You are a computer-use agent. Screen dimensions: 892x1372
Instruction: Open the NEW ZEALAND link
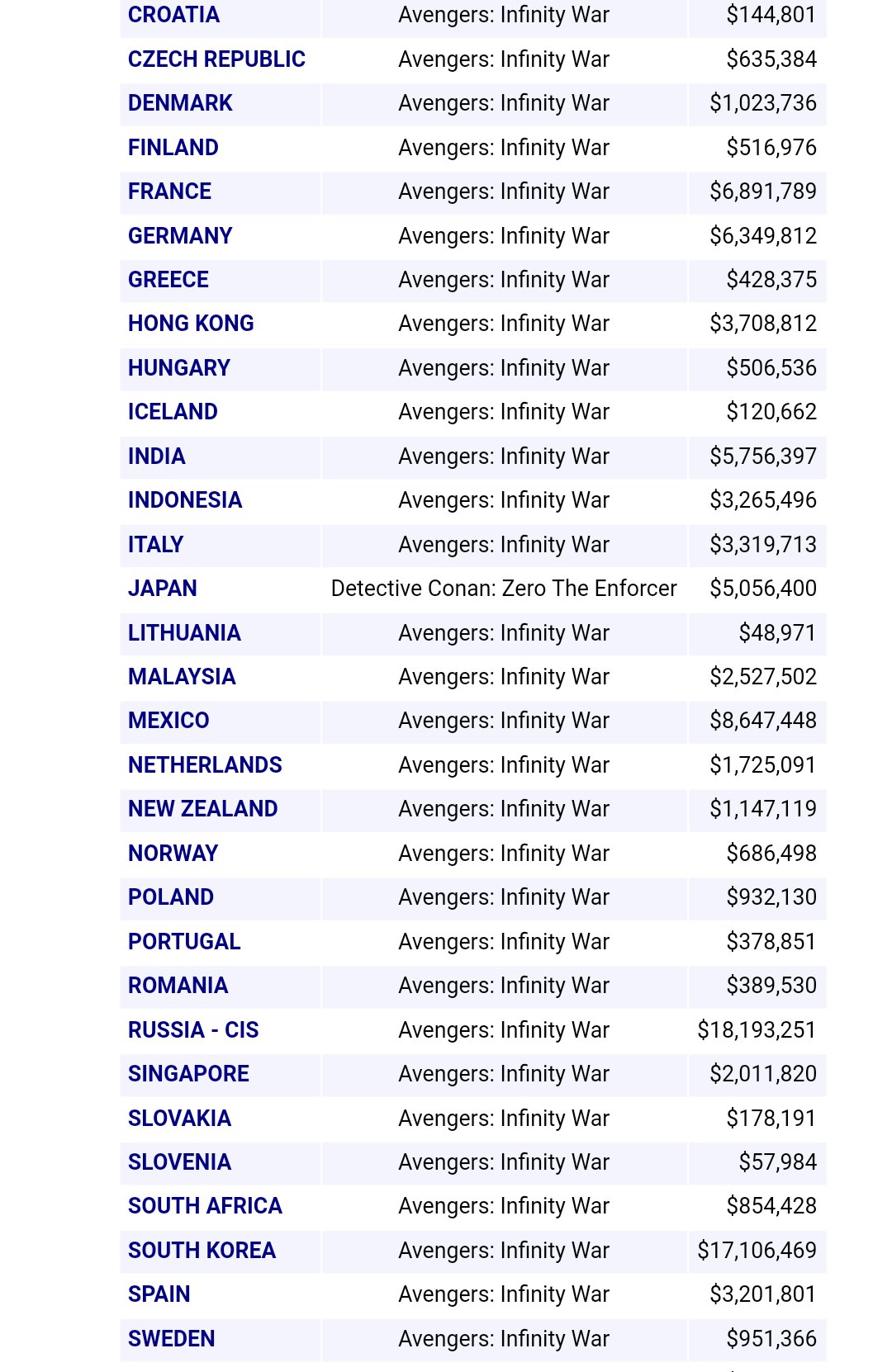(202, 809)
